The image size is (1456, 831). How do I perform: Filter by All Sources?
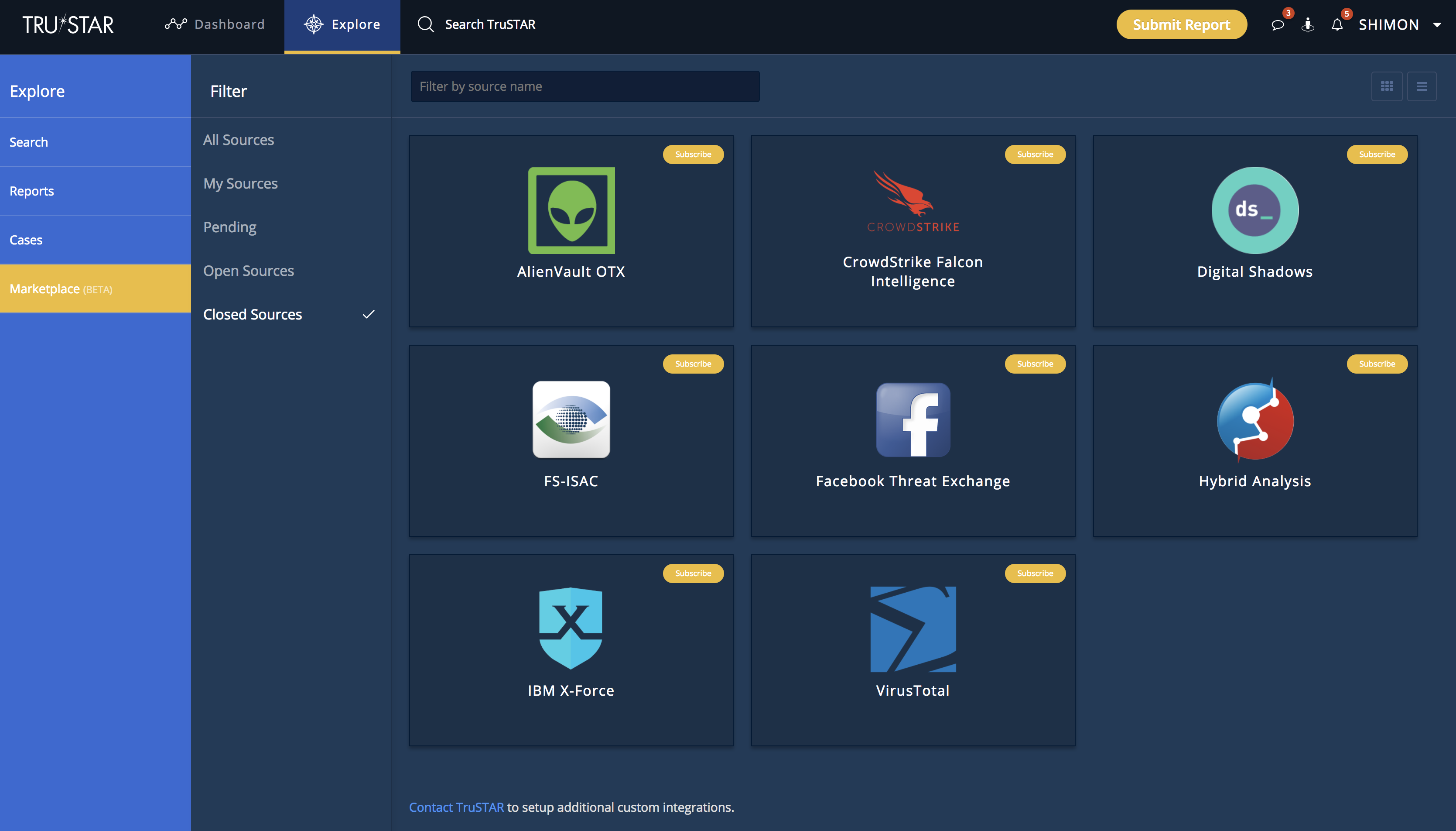pos(239,140)
